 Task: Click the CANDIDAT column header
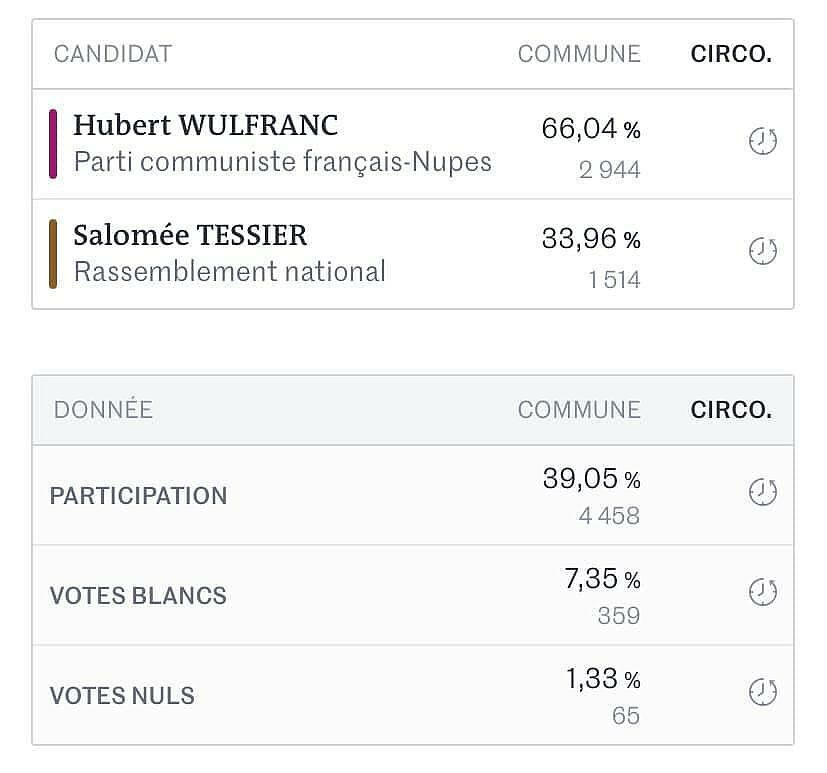click(x=113, y=54)
